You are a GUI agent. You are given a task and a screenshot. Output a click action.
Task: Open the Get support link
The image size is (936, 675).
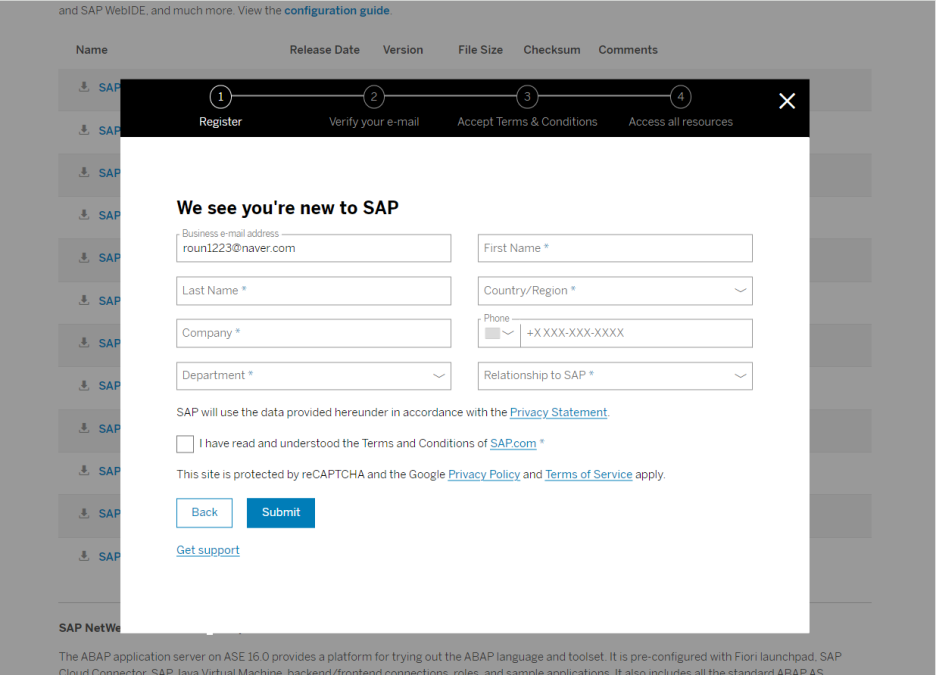coord(208,550)
